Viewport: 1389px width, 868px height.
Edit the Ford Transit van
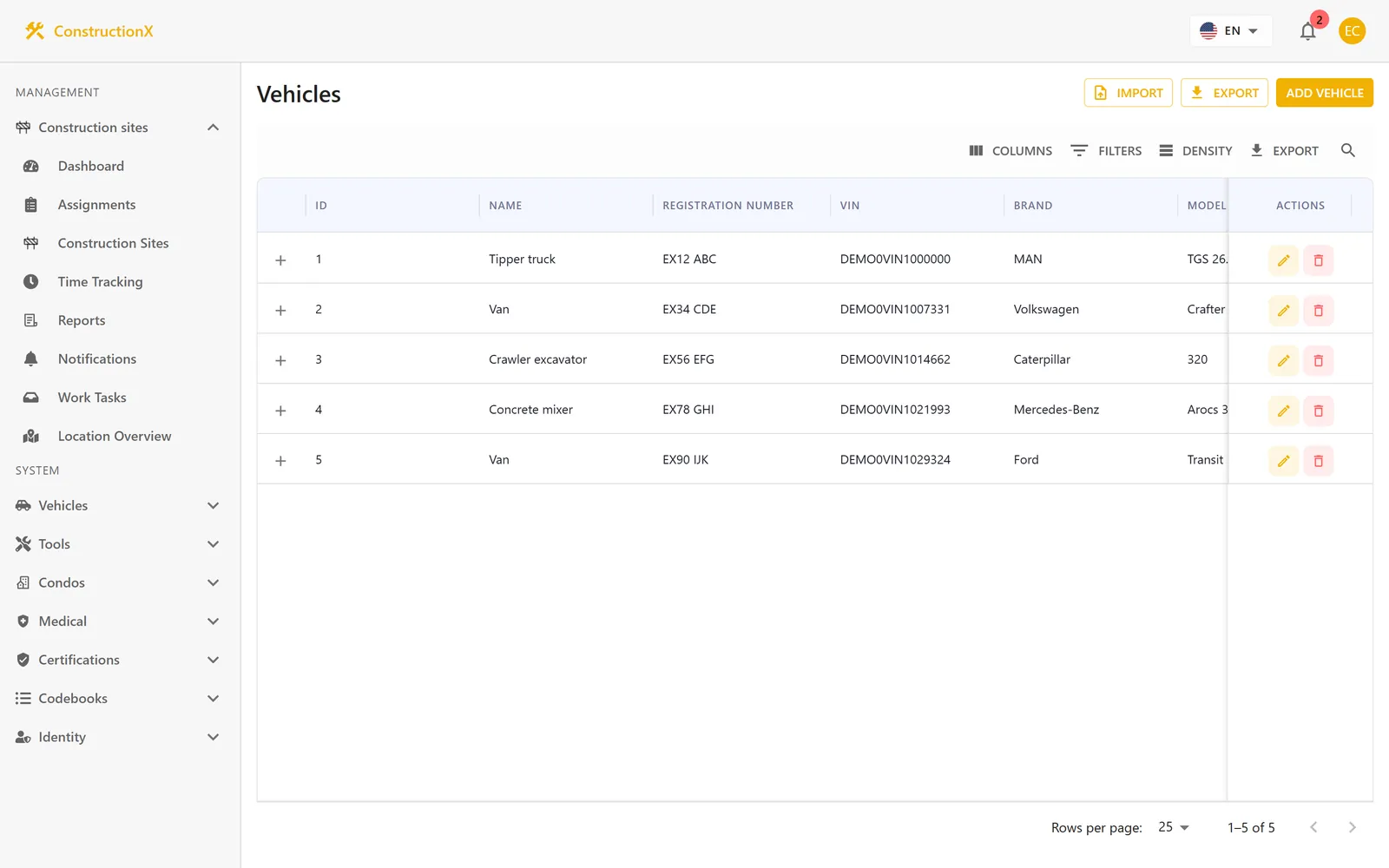[1283, 461]
